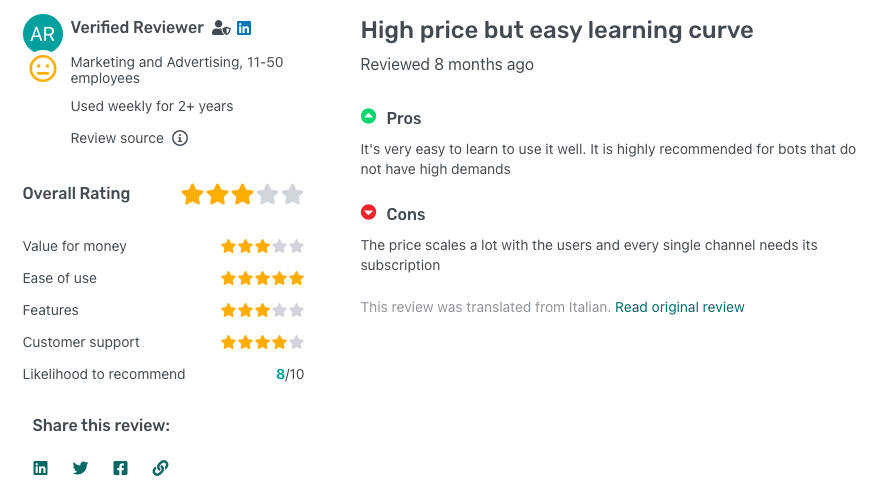Click the 8/10 likelihood to recommend score

coord(290,374)
